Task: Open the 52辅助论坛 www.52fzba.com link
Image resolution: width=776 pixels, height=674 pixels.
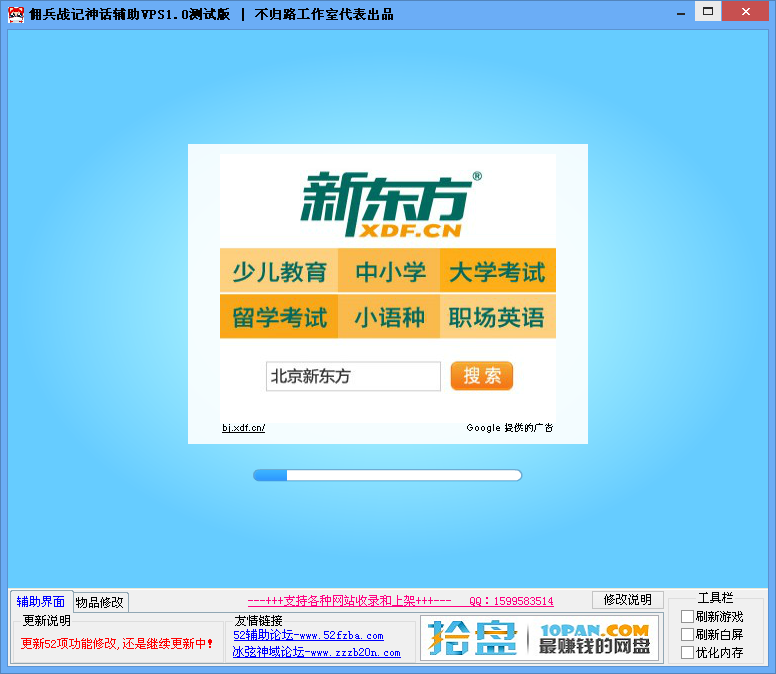Action: [x=308, y=635]
